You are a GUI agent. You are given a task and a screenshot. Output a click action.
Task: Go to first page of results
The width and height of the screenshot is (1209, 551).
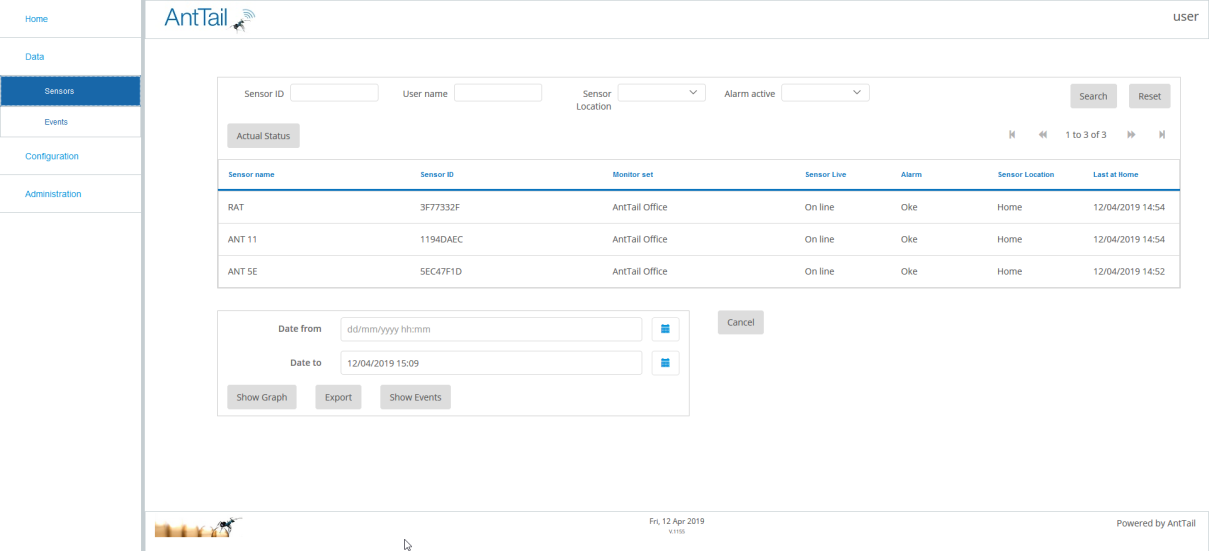(x=1012, y=135)
